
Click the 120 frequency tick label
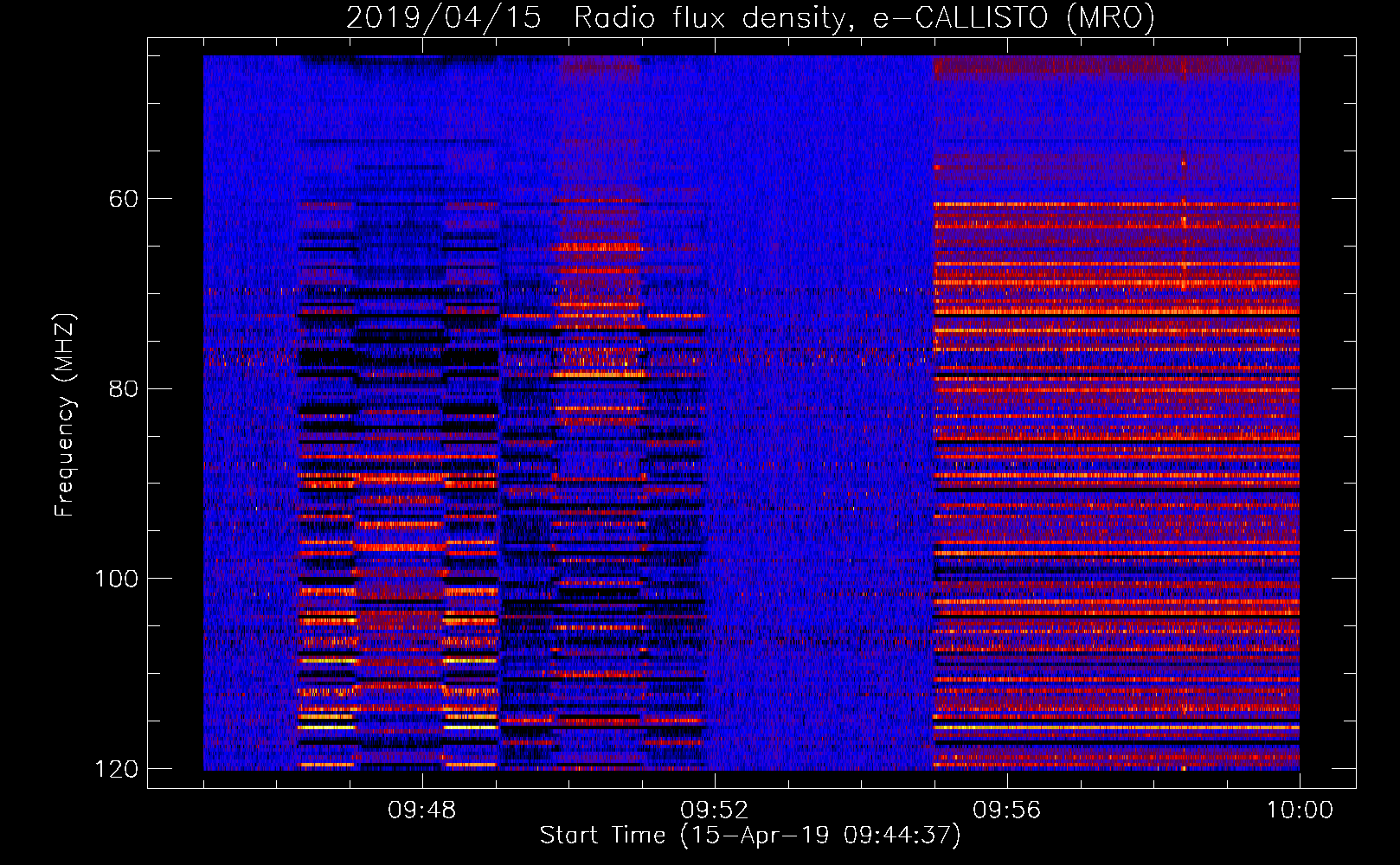click(x=116, y=769)
